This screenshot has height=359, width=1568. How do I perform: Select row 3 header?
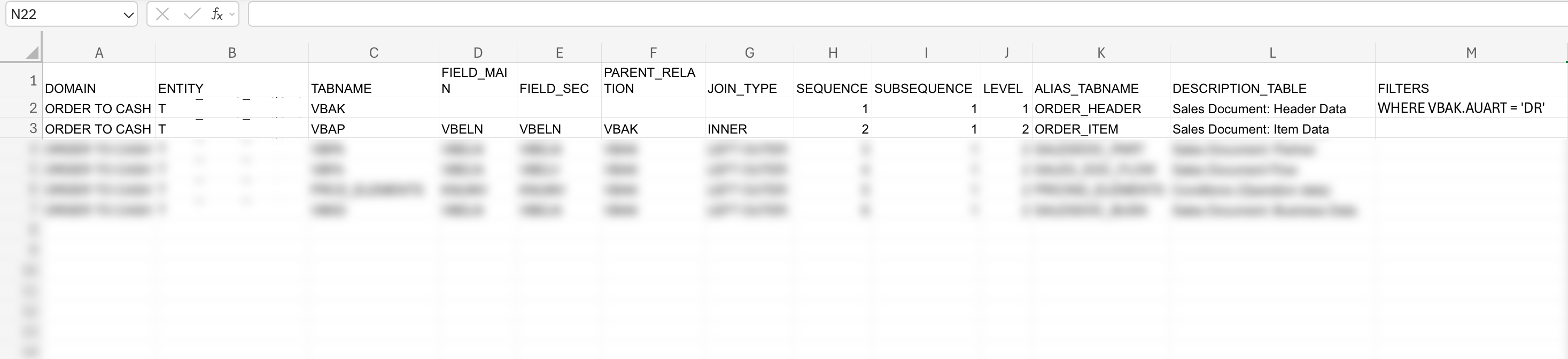[33, 128]
